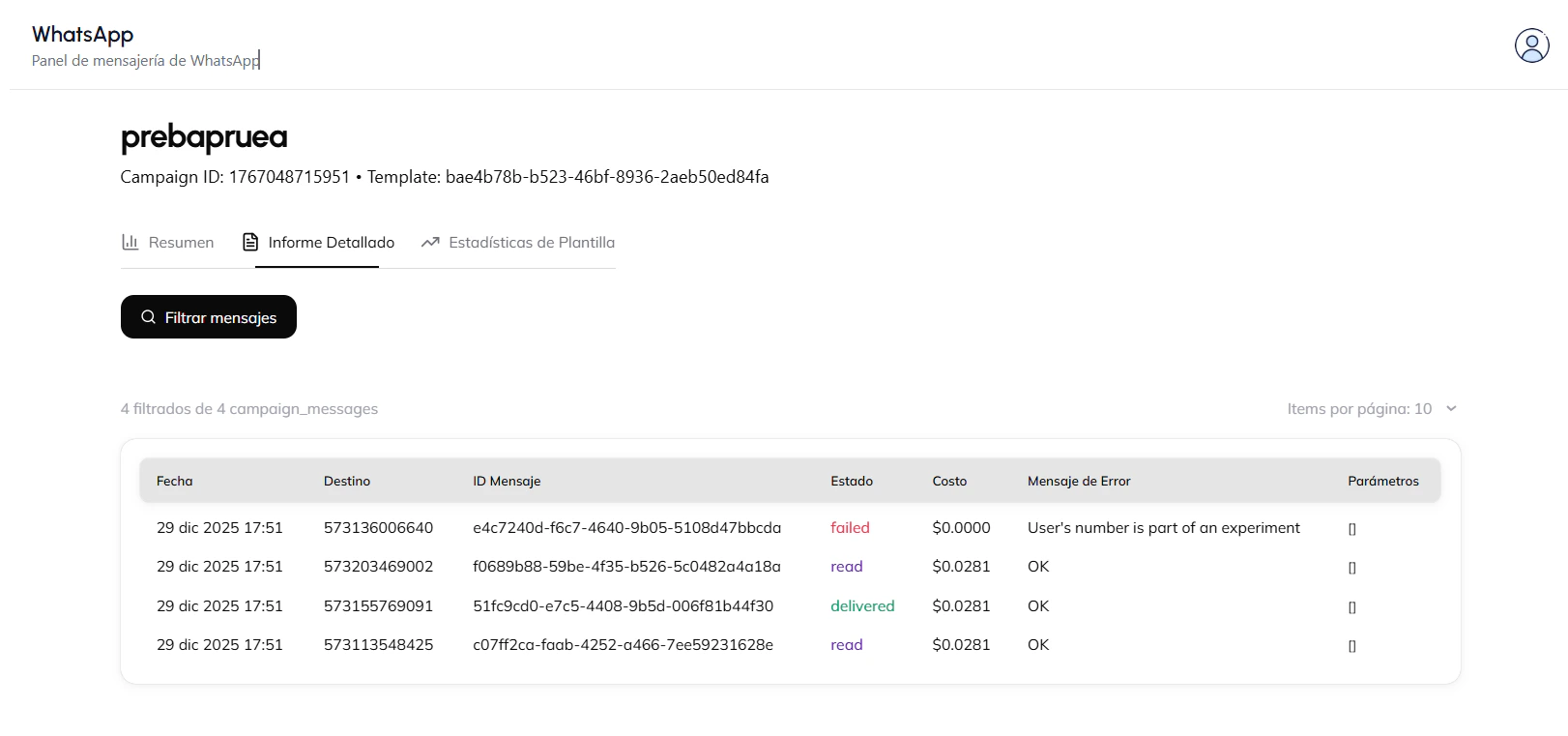Click the red failed status
The width and height of the screenshot is (1568, 736).
coord(851,528)
